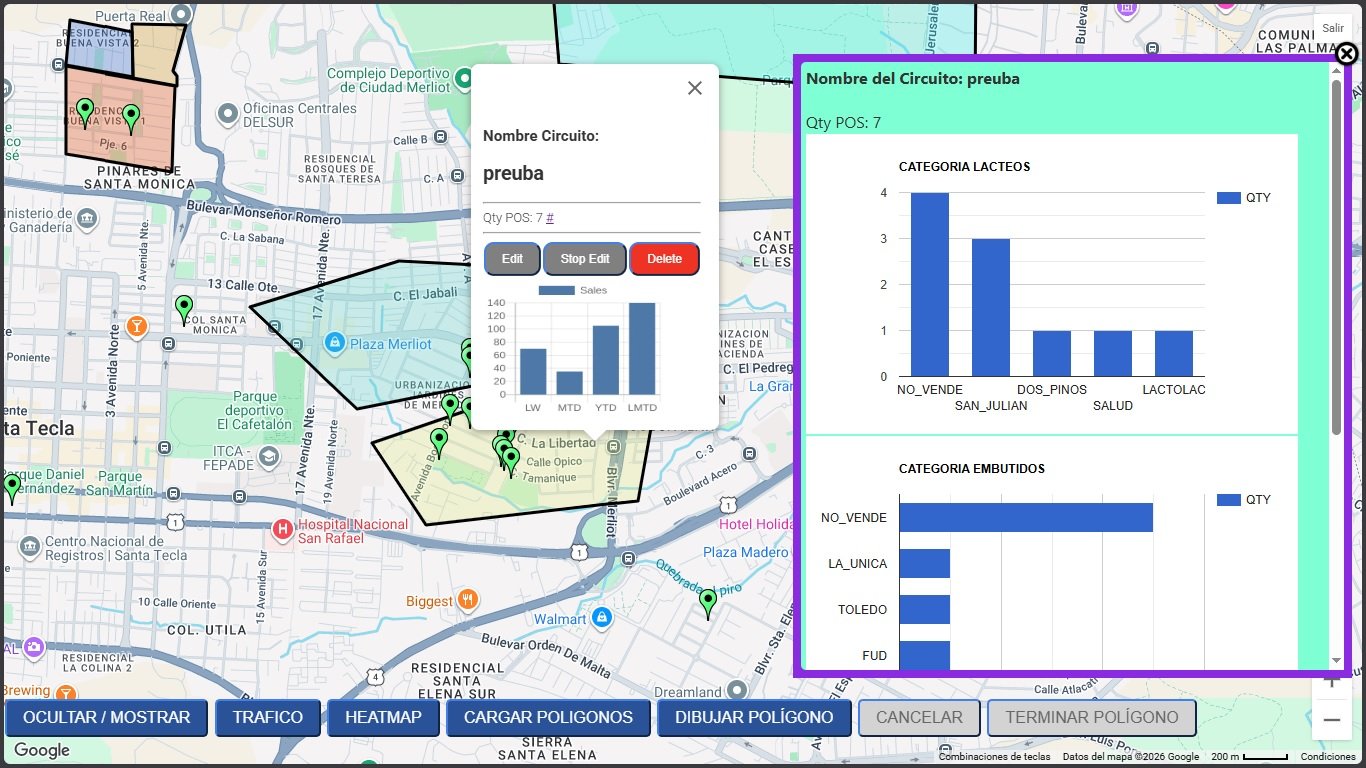Delete the preuba circuit
This screenshot has height=768, width=1366.
pyautogui.click(x=664, y=259)
